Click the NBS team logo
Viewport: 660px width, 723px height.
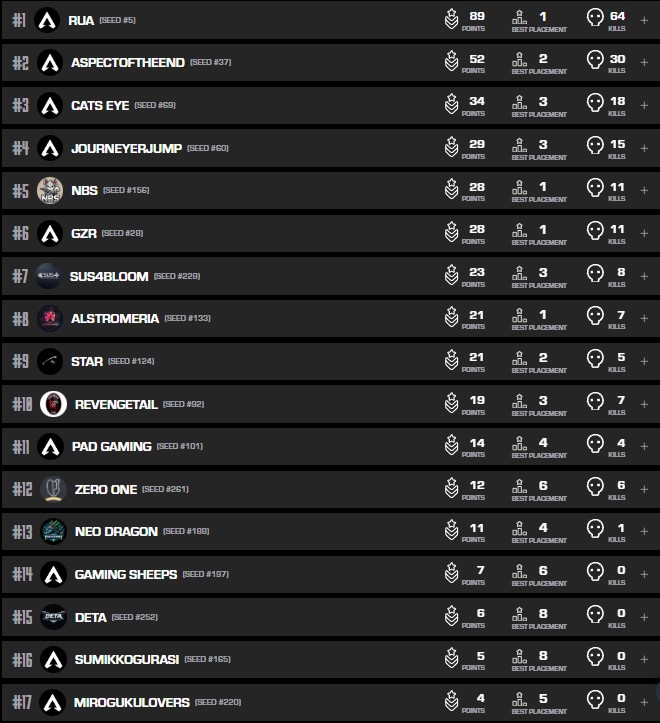[x=50, y=190]
